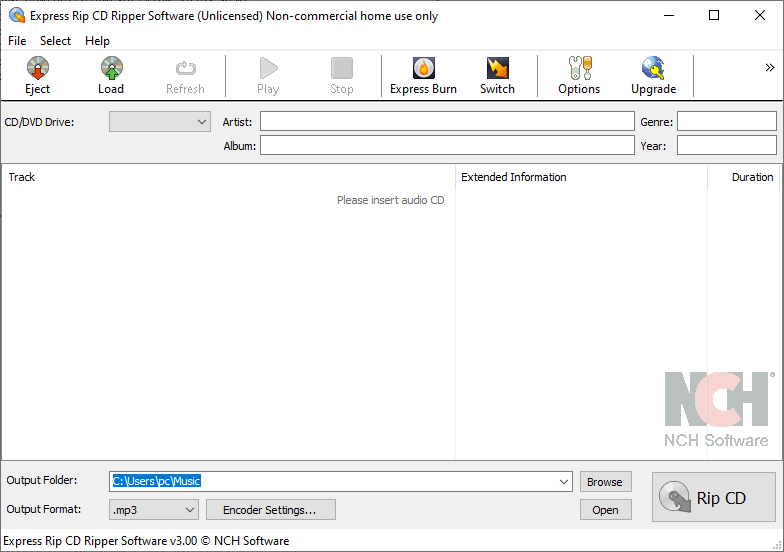784x552 pixels.
Task: Click the 'Please insert audio CD' message
Action: pos(390,200)
